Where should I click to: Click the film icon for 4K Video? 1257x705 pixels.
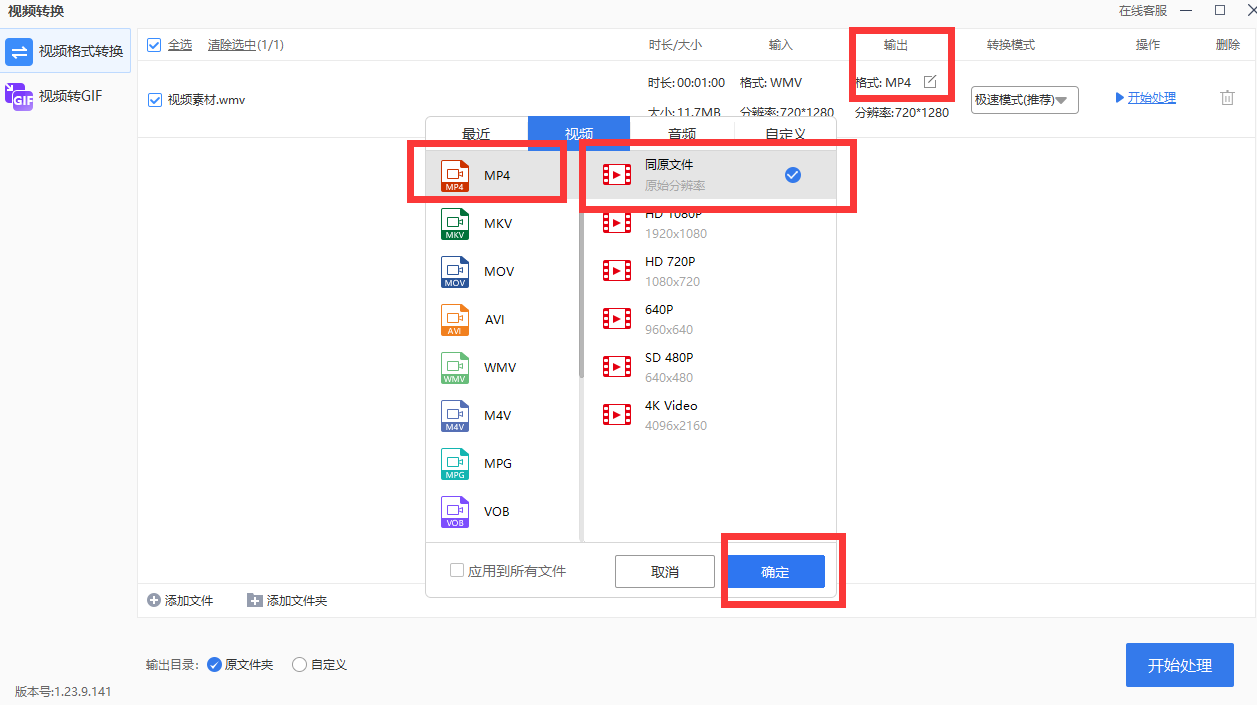click(617, 415)
